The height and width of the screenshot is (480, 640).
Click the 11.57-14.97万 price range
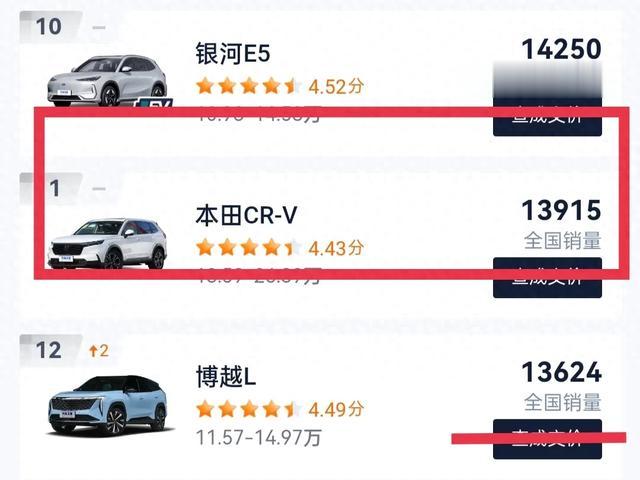pyautogui.click(x=259, y=437)
